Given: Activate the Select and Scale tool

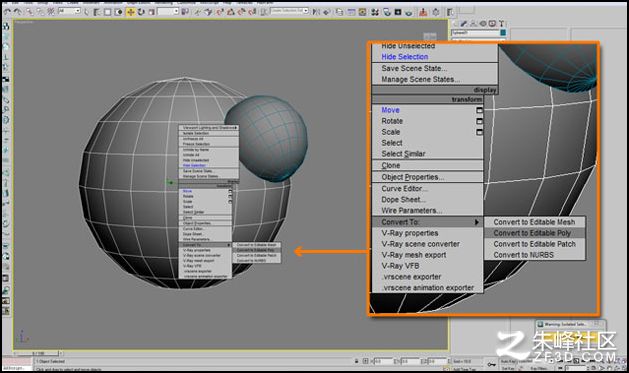Looking at the screenshot, I should [x=152, y=12].
